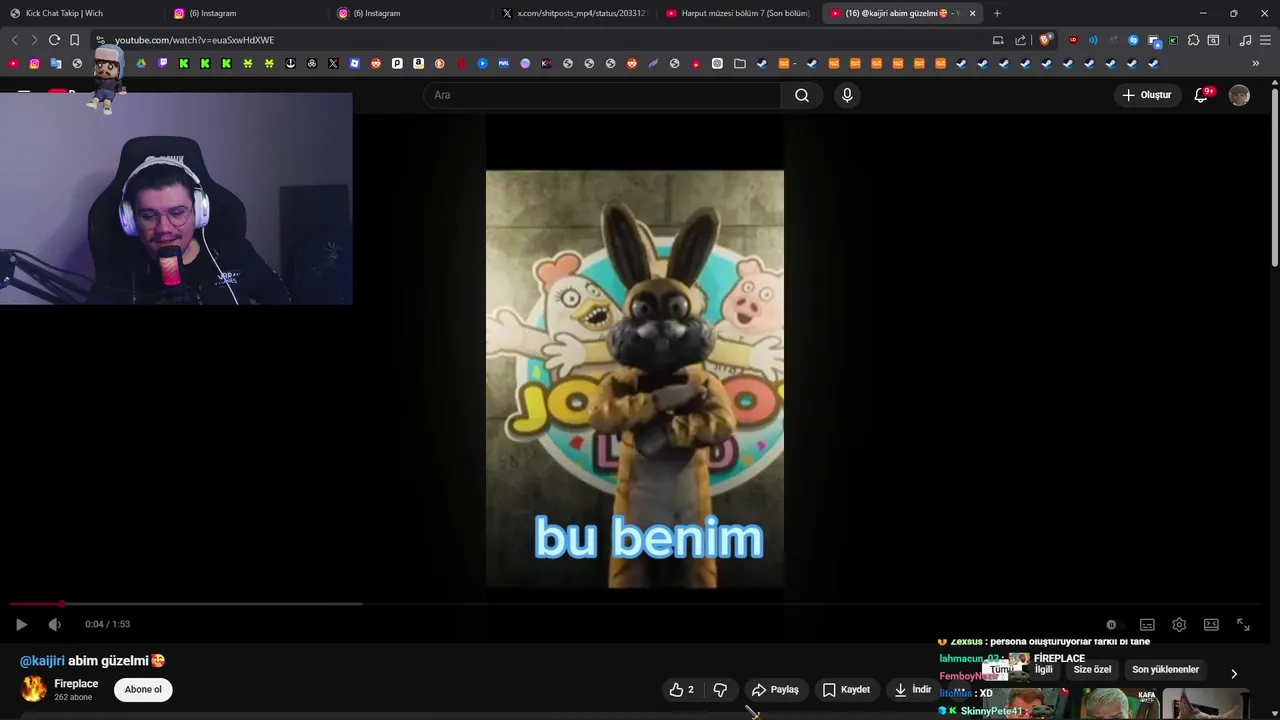1280x720 pixels.
Task: Click the İndir download button
Action: coord(912,689)
